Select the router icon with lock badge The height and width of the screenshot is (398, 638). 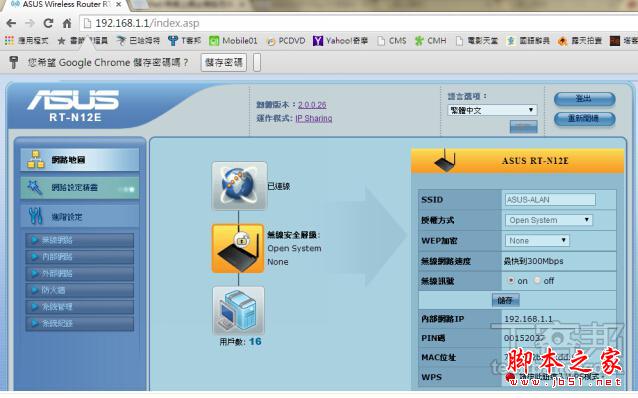coord(238,248)
